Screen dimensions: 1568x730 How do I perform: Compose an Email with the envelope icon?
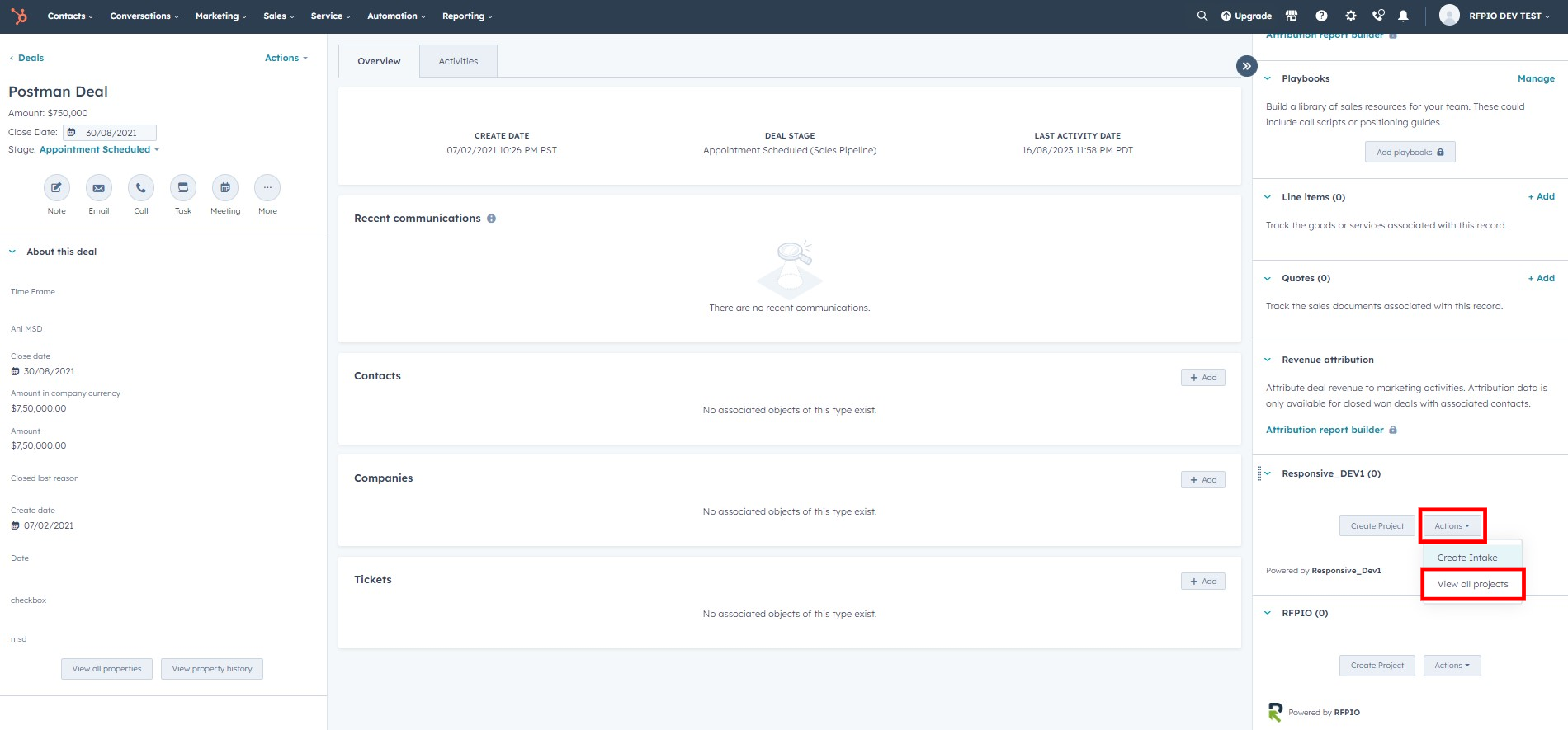[x=98, y=188]
